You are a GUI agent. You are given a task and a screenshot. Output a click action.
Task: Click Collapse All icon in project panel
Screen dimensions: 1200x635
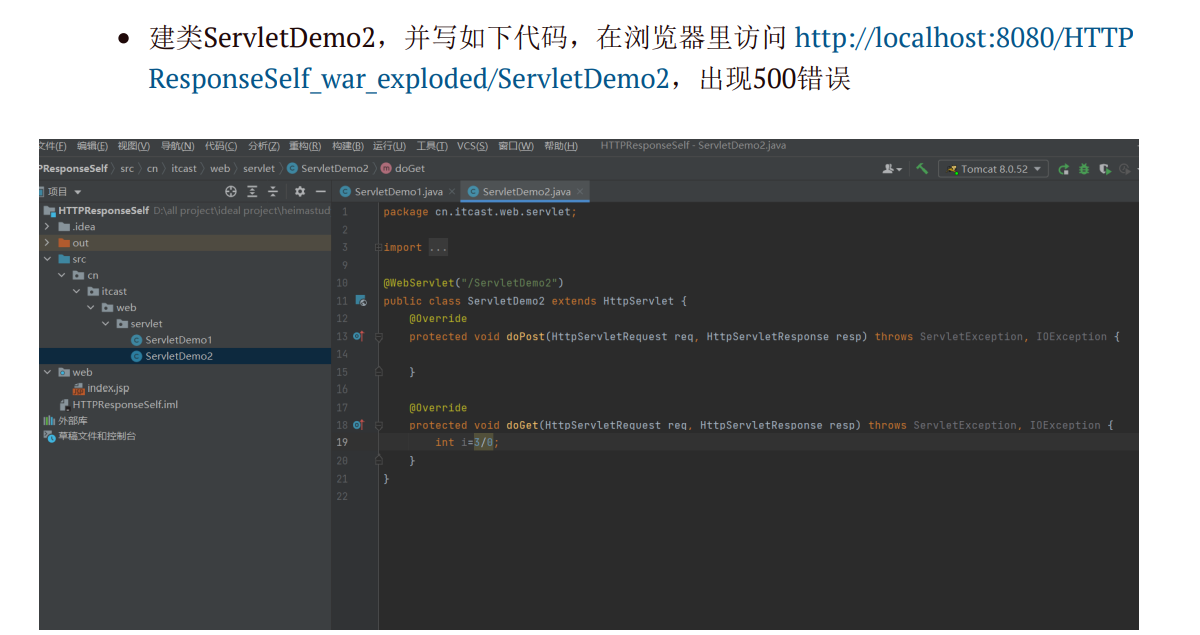[273, 192]
